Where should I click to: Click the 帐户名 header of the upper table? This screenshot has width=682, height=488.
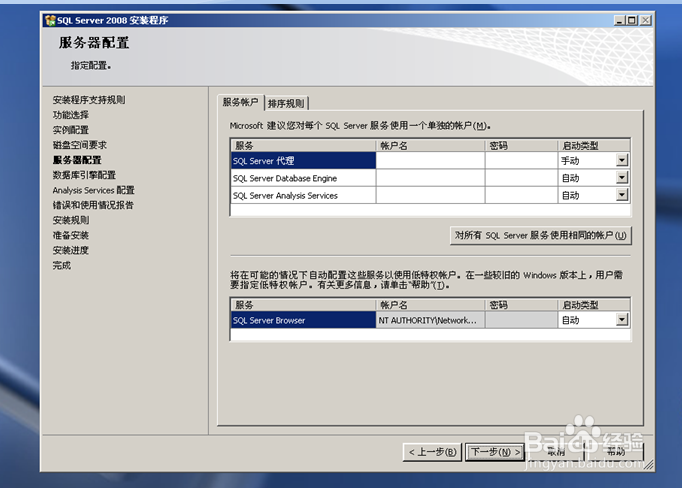tap(430, 145)
